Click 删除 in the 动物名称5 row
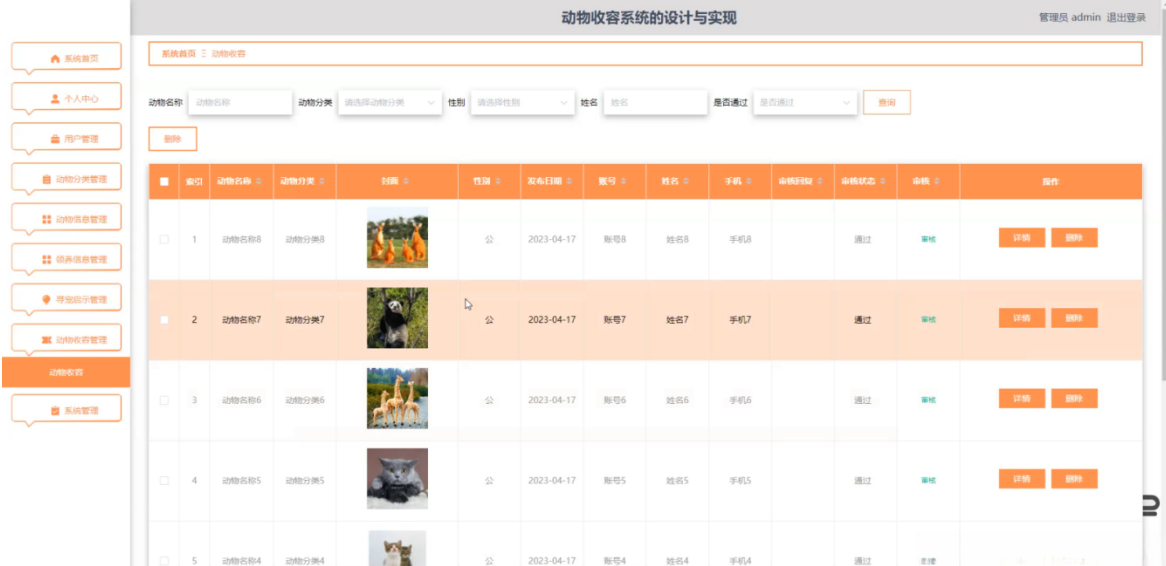This screenshot has height=566, width=1166. (1075, 479)
